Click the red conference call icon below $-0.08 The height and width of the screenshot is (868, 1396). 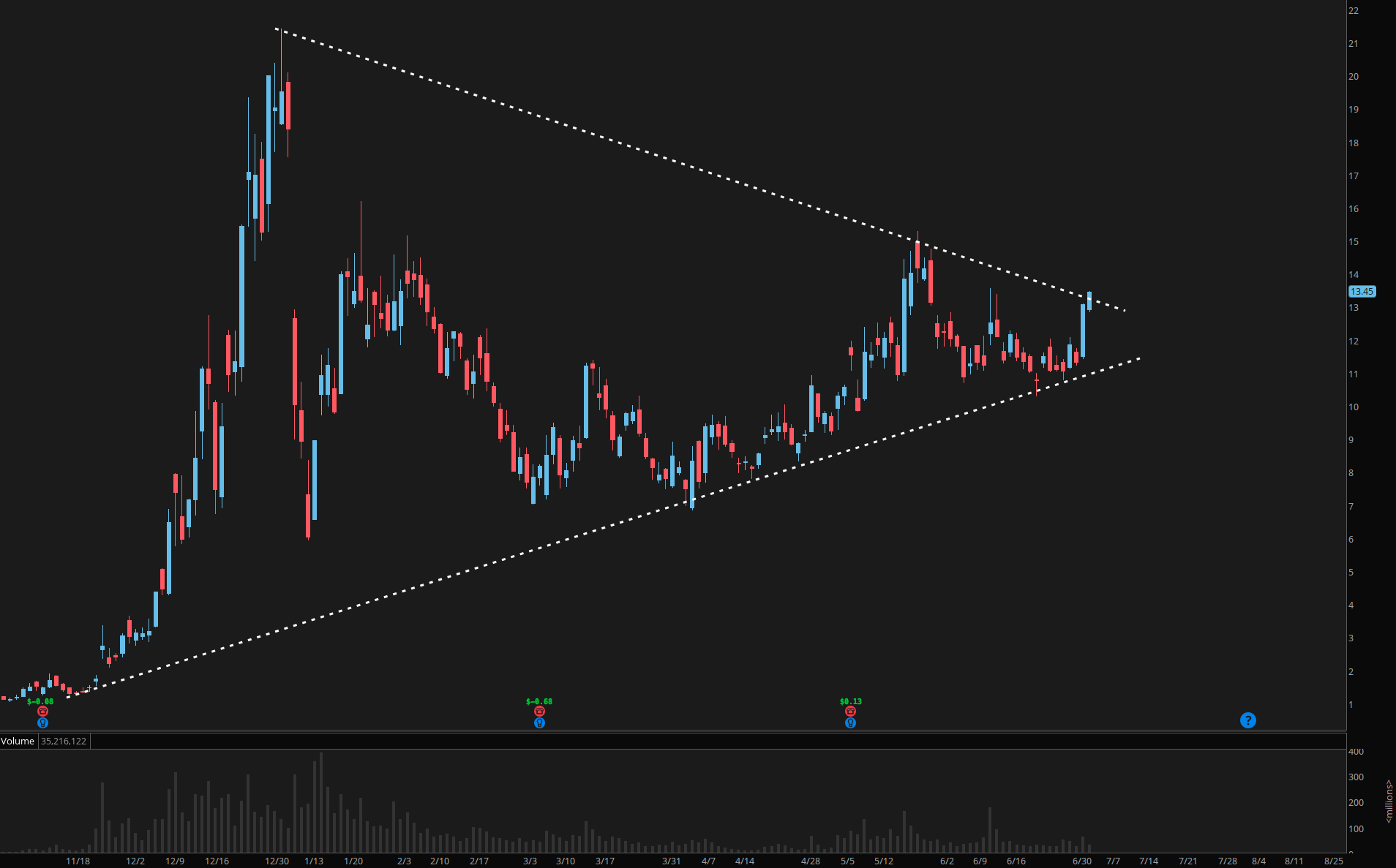(x=42, y=712)
